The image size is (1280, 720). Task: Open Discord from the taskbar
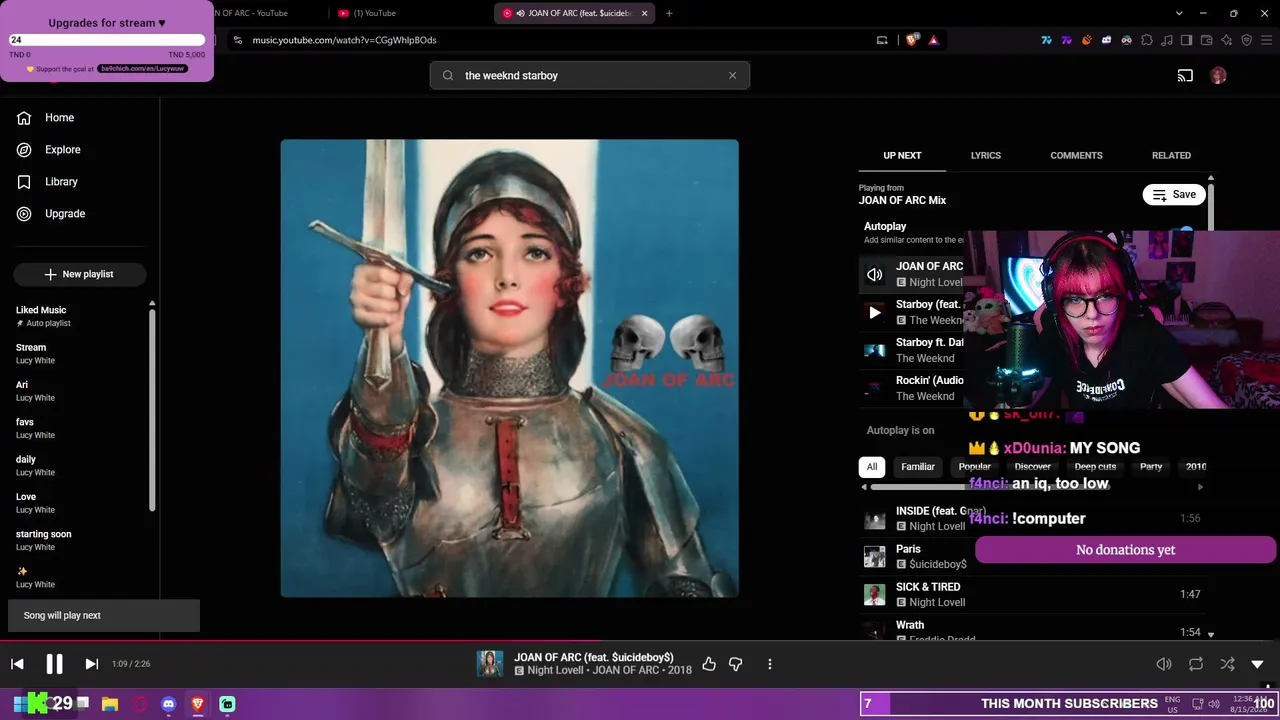click(x=168, y=704)
